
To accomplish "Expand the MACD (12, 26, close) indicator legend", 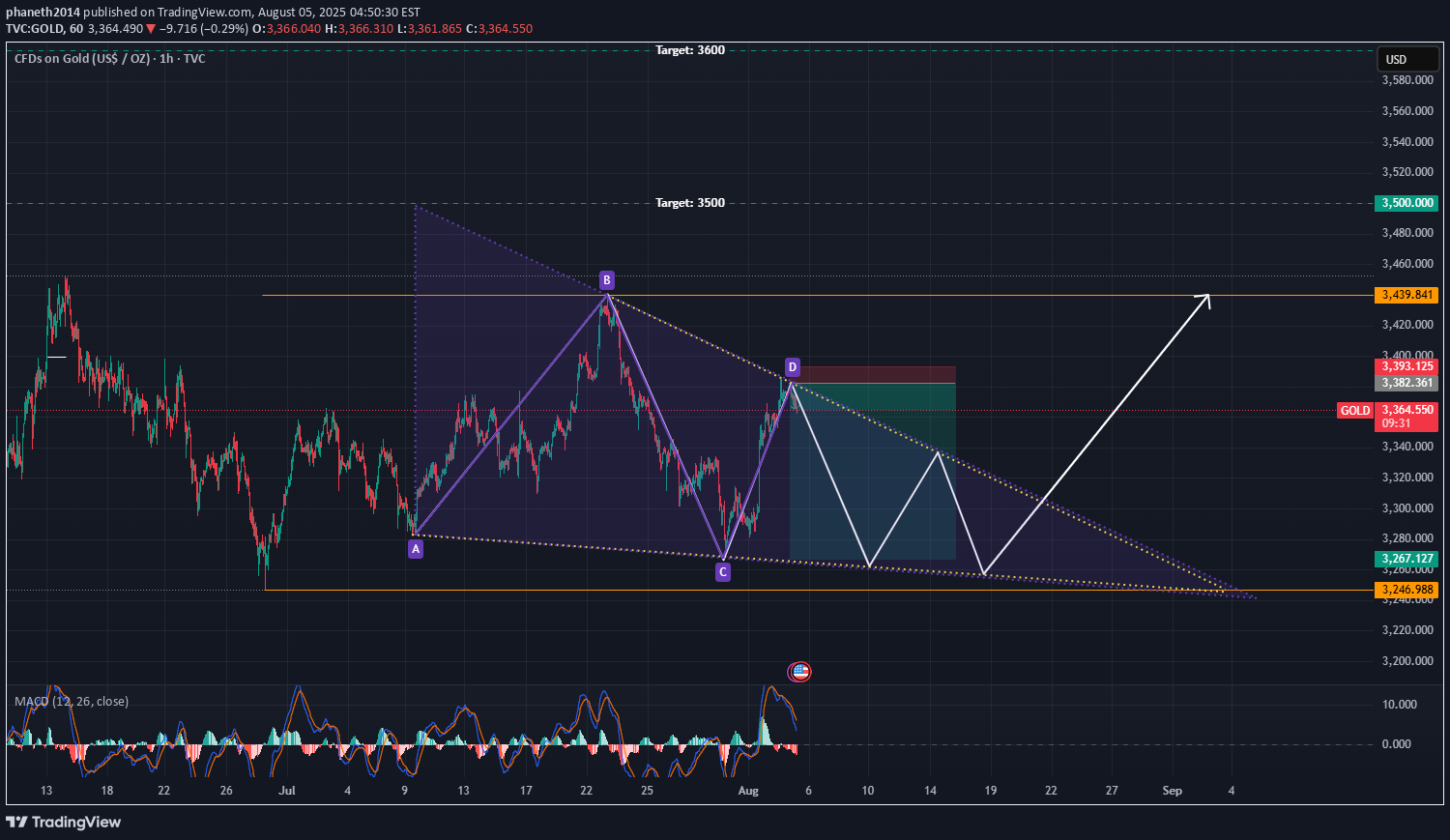I will [x=72, y=702].
